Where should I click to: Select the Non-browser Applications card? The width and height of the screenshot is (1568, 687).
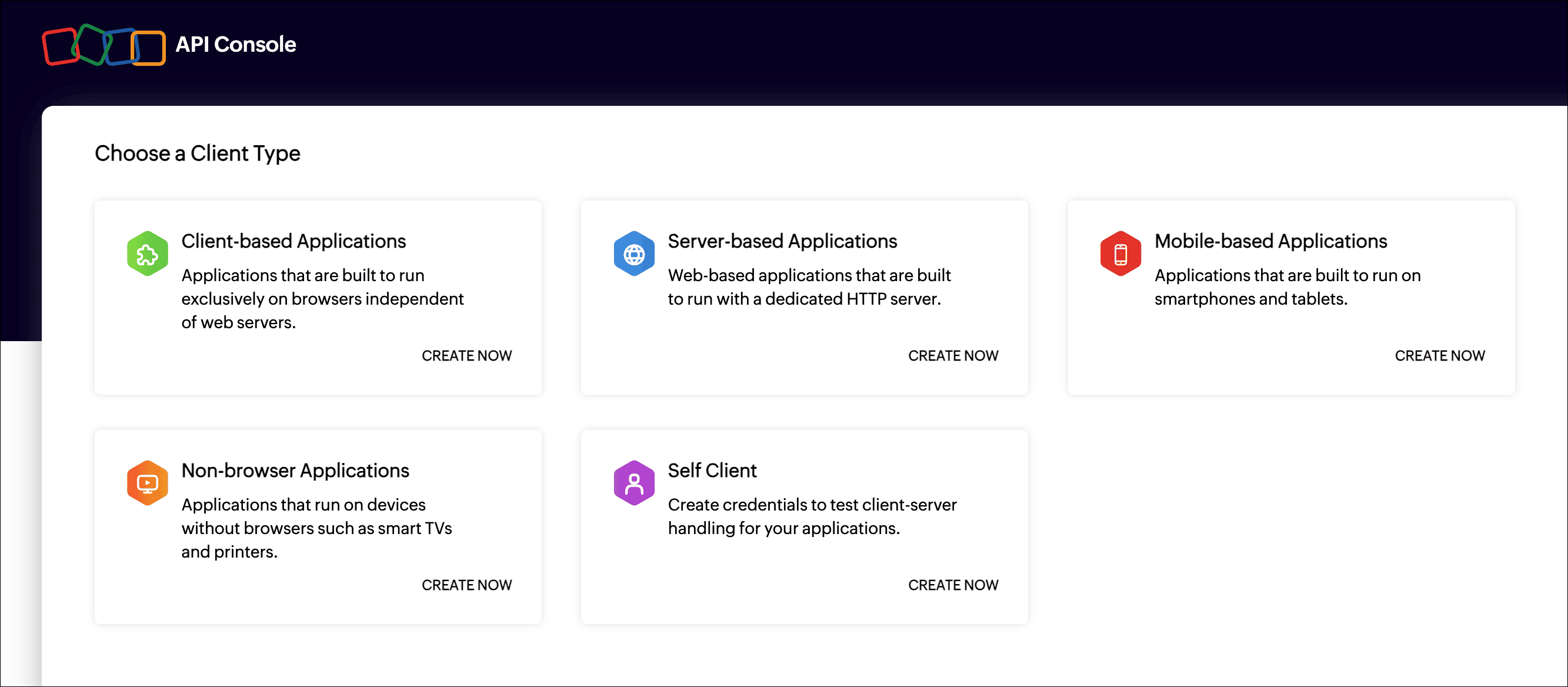tap(317, 526)
